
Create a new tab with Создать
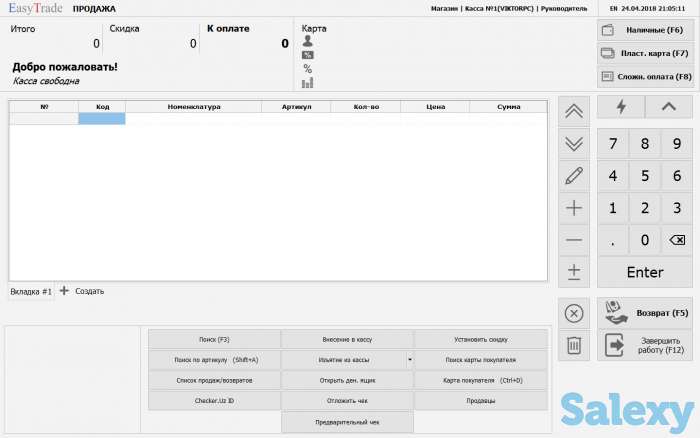(82, 291)
